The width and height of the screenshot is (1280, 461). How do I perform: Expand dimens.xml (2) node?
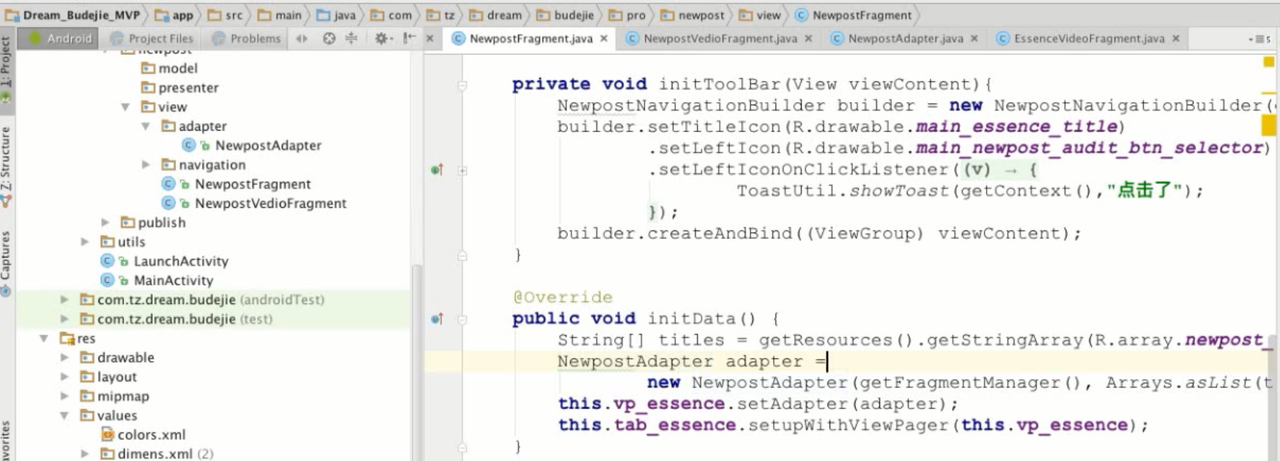click(86, 454)
